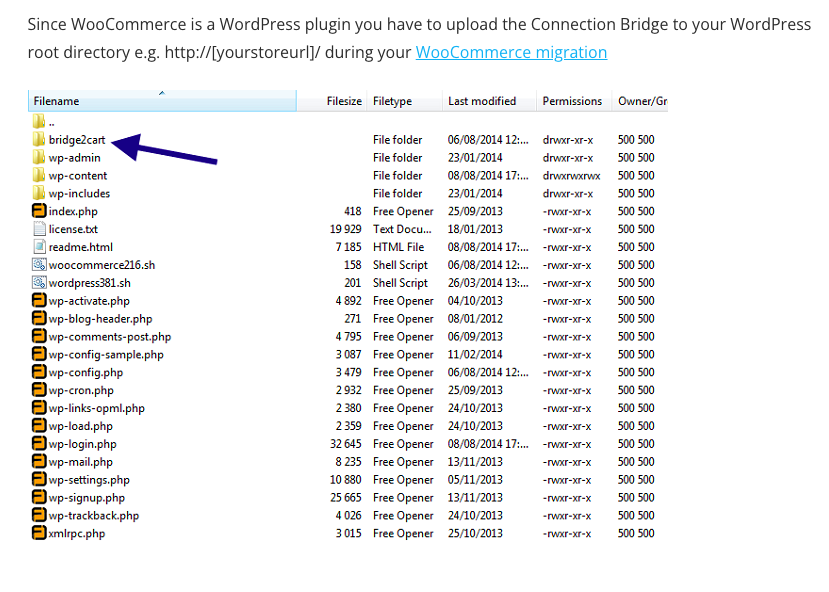Open the WooCommerce migration link
Image resolution: width=829 pixels, height=592 pixels.
[511, 52]
